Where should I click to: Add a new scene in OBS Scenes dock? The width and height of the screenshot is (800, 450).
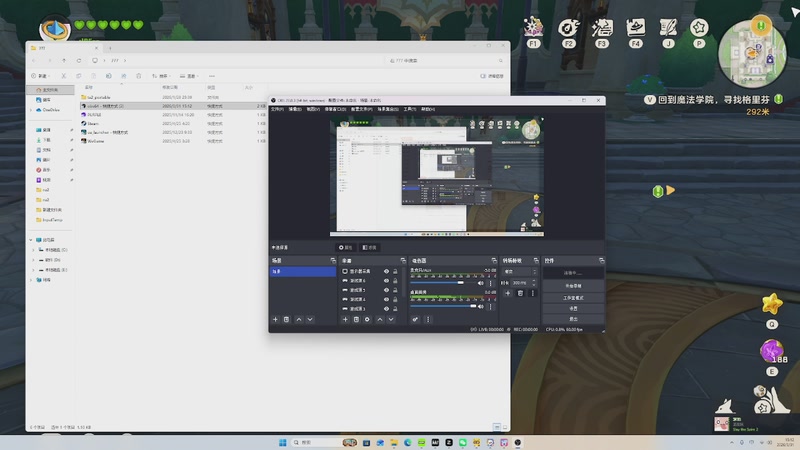[276, 319]
